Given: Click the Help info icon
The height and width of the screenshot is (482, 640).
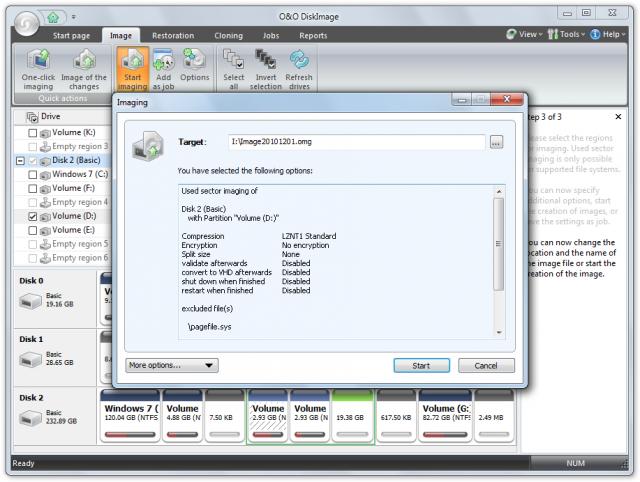Looking at the screenshot, I should (x=595, y=35).
